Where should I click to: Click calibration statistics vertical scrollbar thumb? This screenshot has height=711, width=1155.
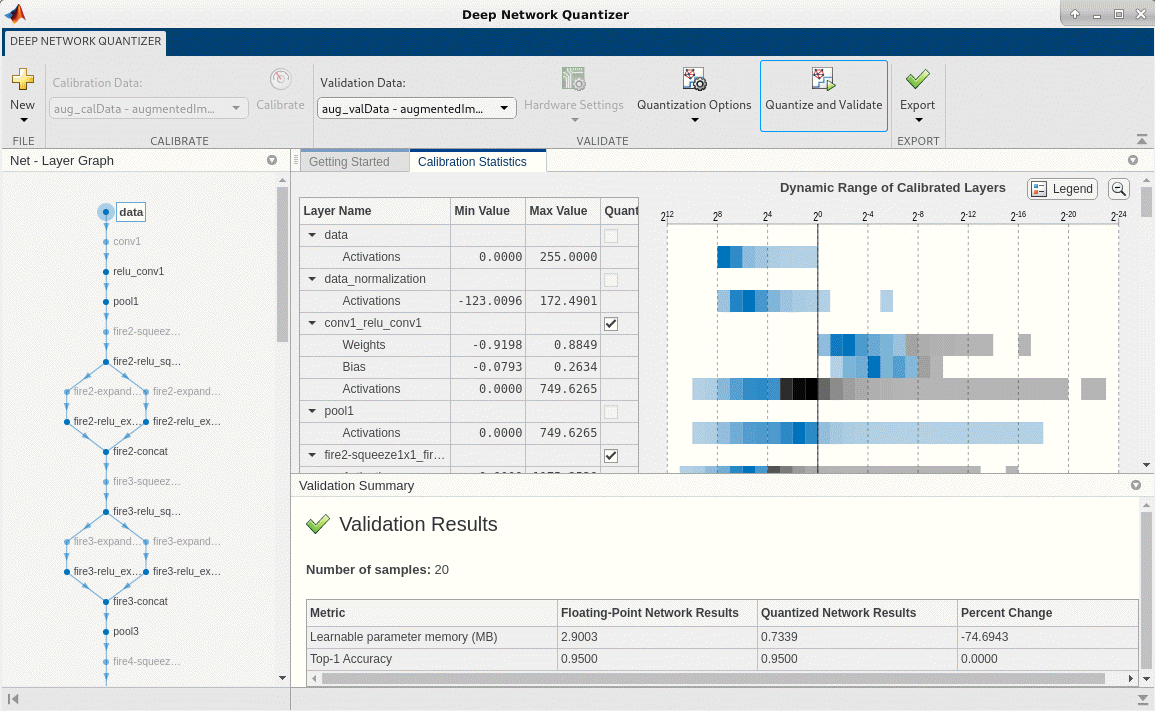(x=1145, y=202)
